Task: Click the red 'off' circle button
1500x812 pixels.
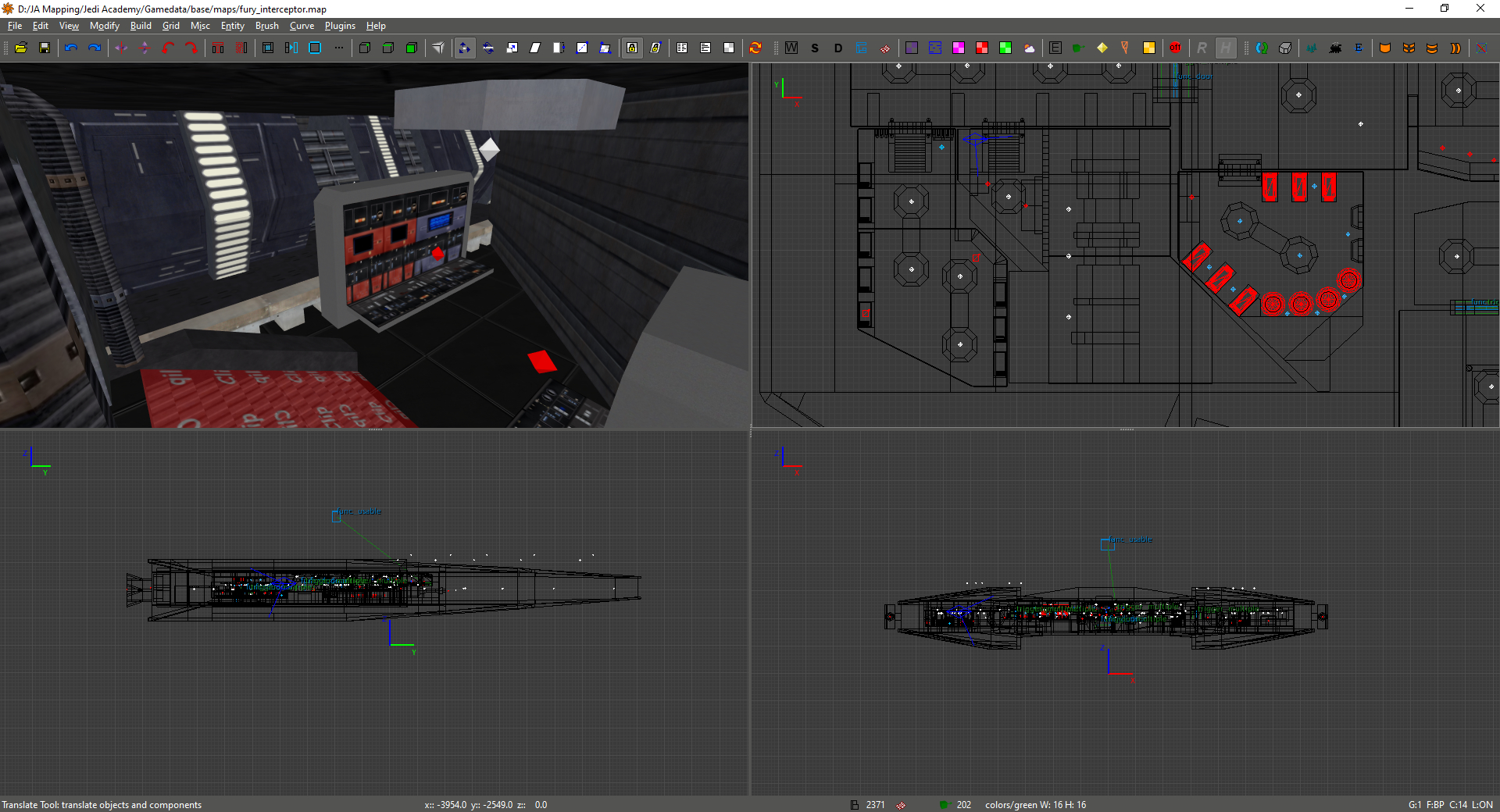Action: 1176,48
